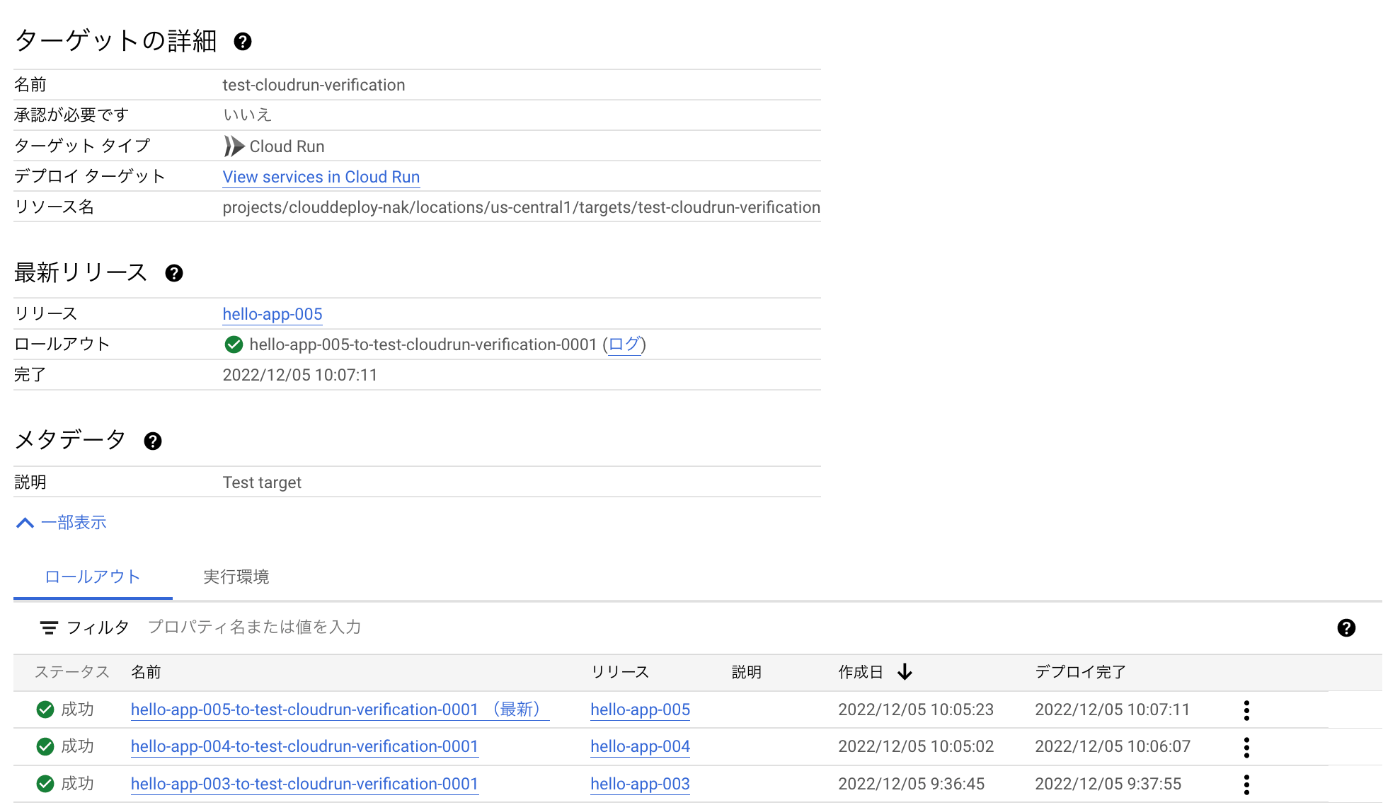The width and height of the screenshot is (1400, 805).
Task: Click the 作成日 column header label
Action: click(861, 672)
